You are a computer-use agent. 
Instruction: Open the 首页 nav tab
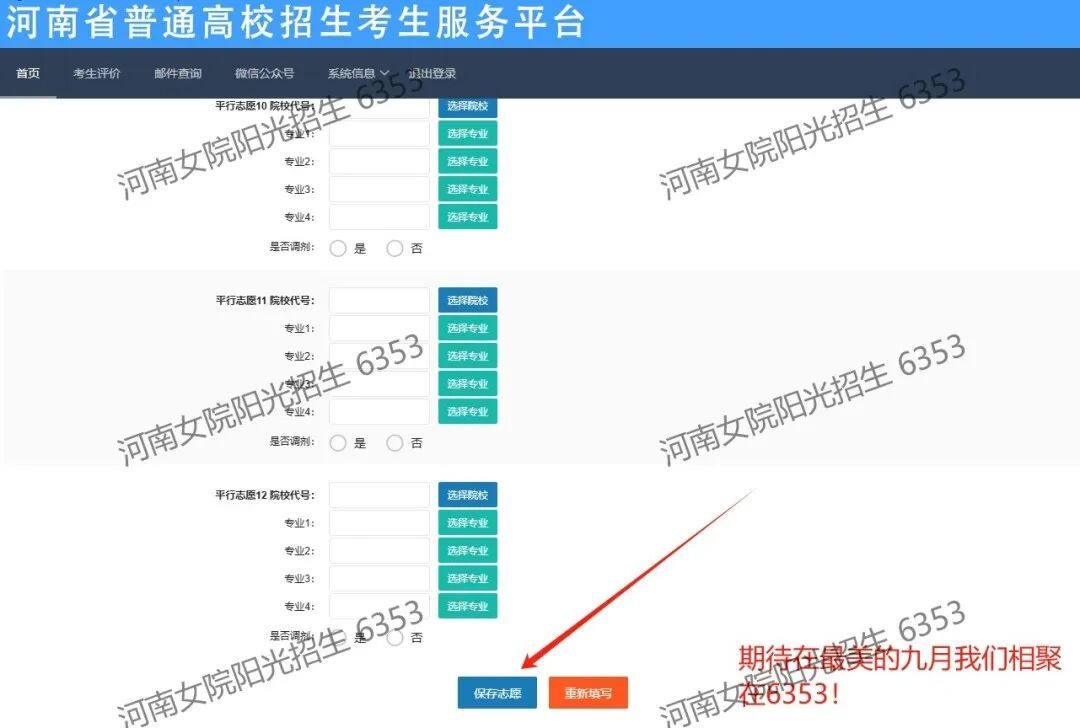[x=28, y=73]
